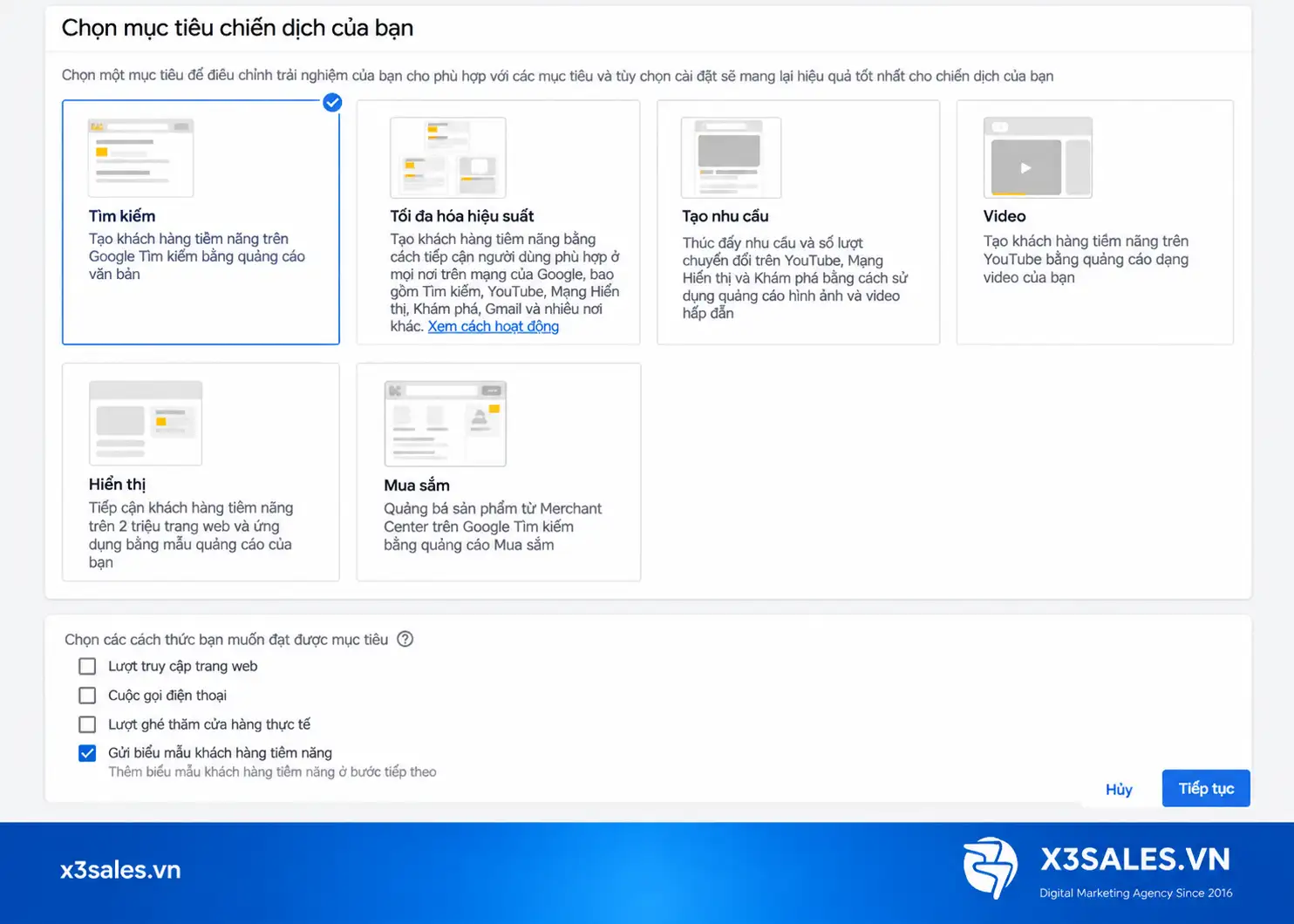Click the Hiển thị campaign illustration
Image resolution: width=1294 pixels, height=924 pixels.
coord(146,423)
